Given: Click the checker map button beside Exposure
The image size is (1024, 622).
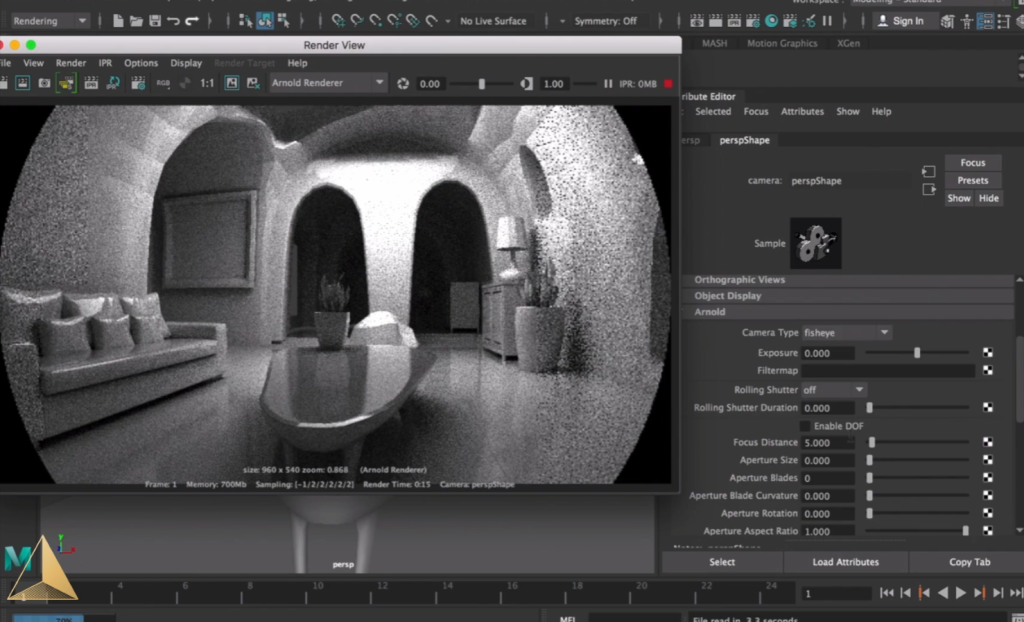Looking at the screenshot, I should point(987,353).
